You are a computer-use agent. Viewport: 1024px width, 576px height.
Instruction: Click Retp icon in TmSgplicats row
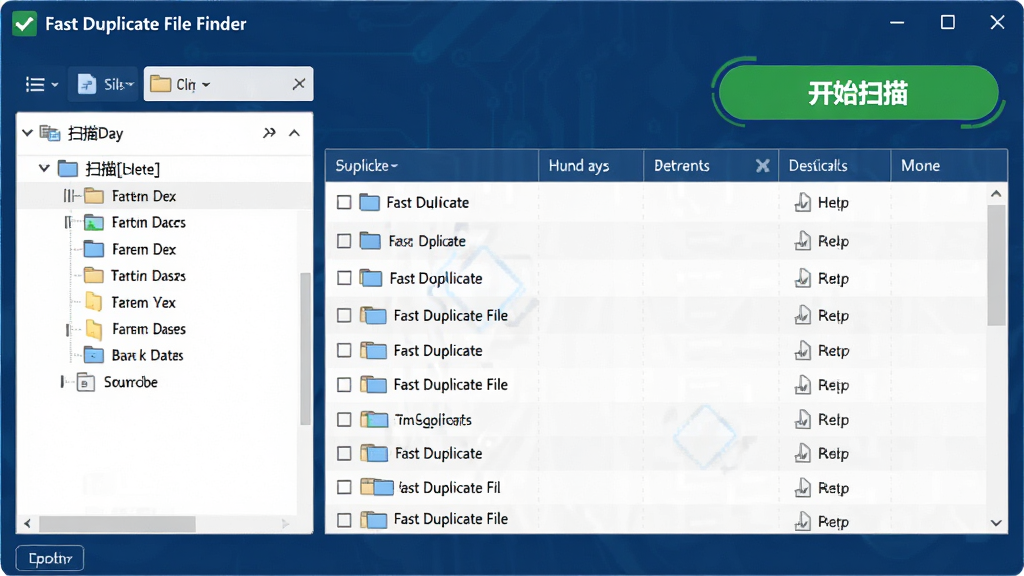[x=803, y=419]
